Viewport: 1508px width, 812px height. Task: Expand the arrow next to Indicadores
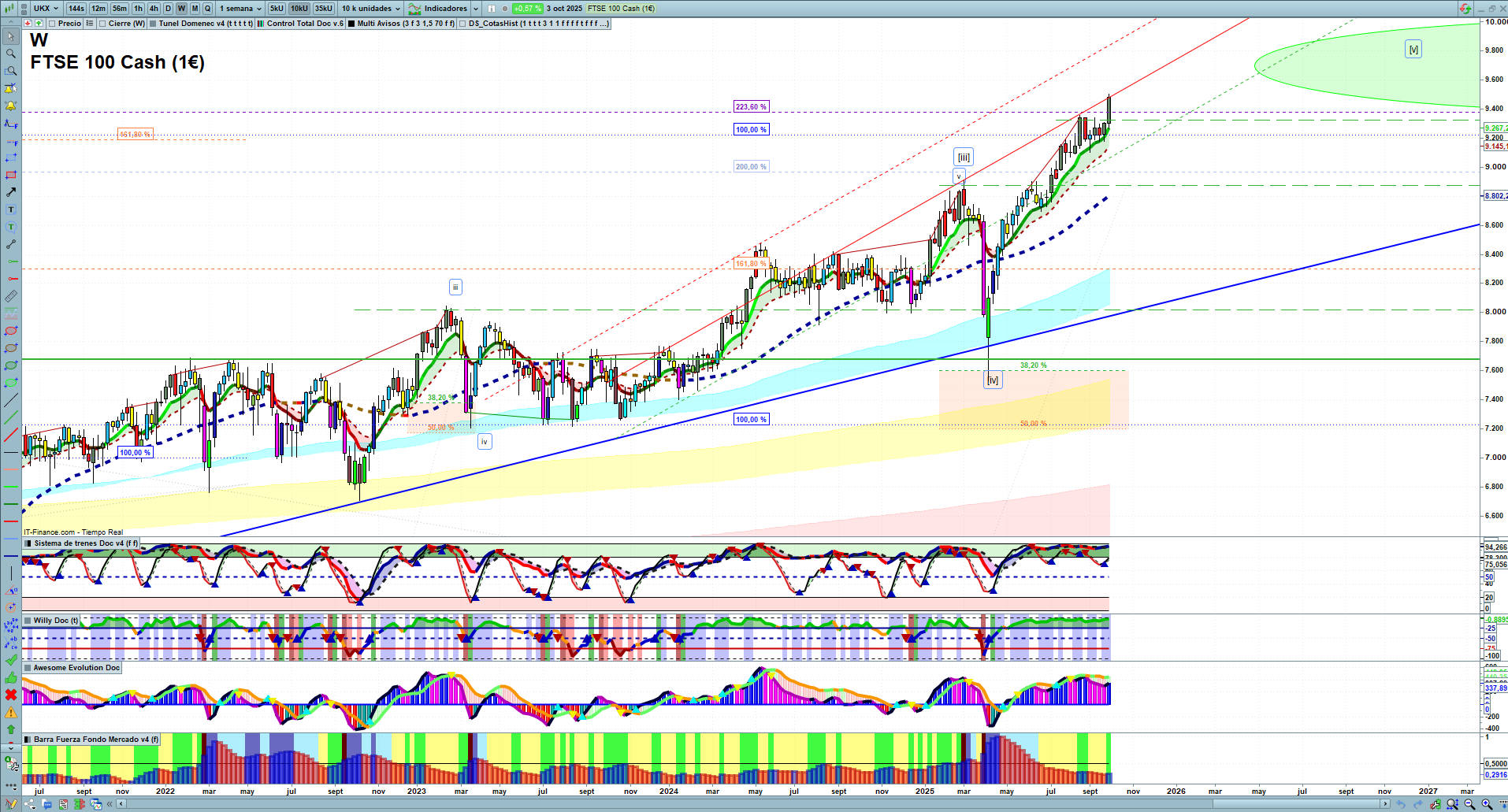476,9
